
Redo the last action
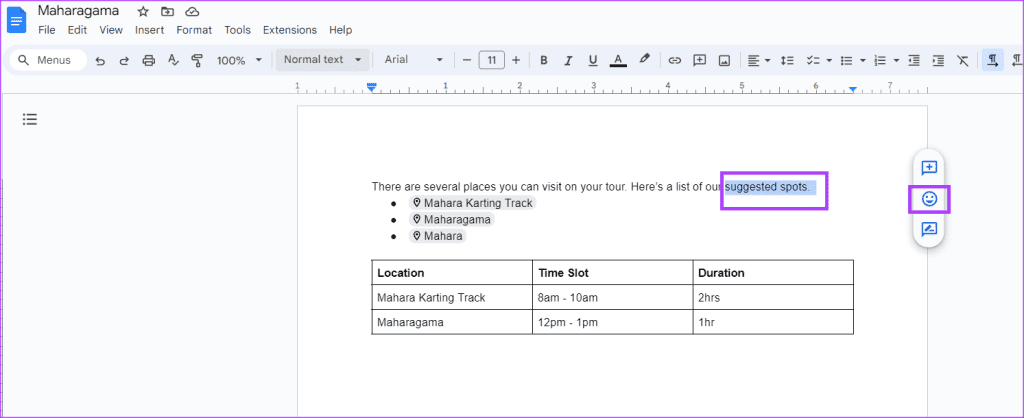tap(124, 61)
